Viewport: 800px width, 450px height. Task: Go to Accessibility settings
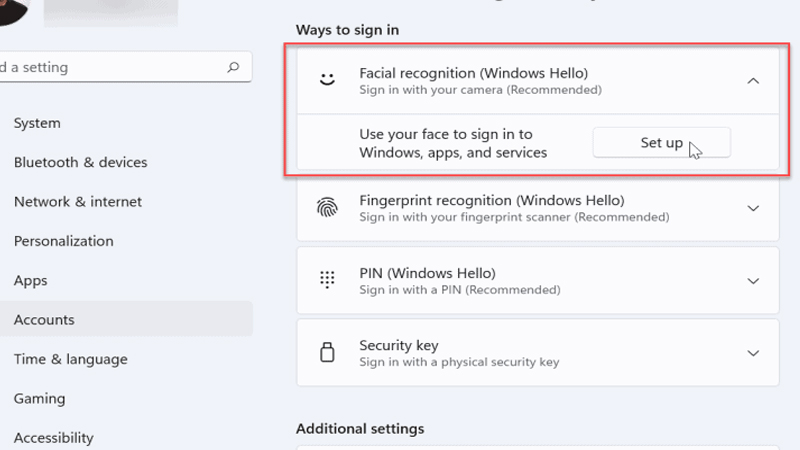54,437
